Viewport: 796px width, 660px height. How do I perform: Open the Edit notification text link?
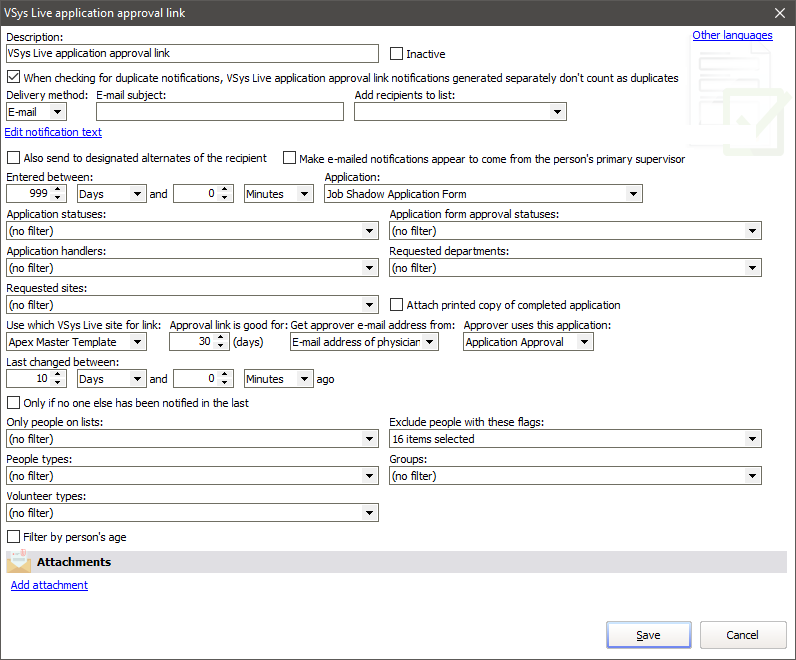click(x=53, y=132)
